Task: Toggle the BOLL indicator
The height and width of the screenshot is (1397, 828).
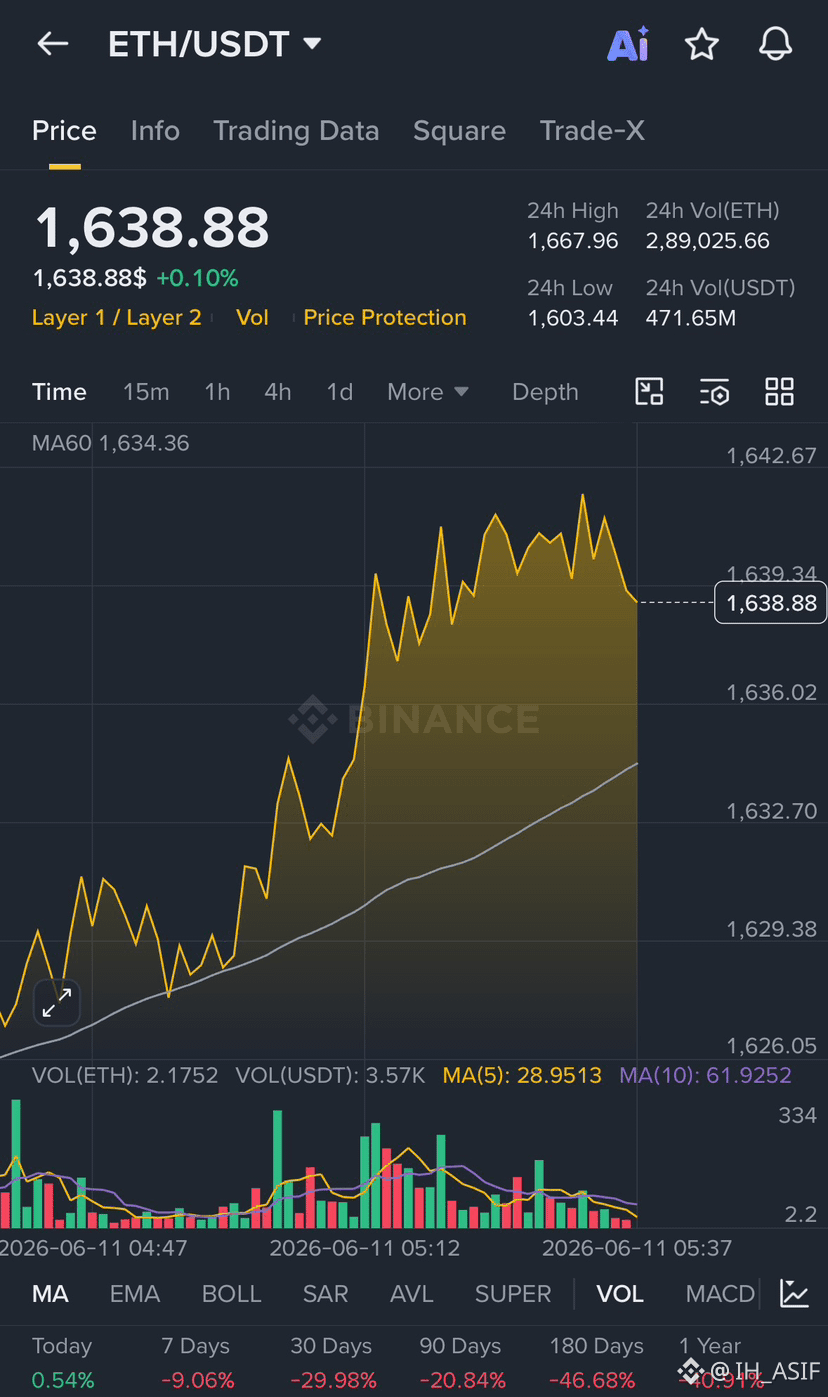Action: (x=231, y=1294)
